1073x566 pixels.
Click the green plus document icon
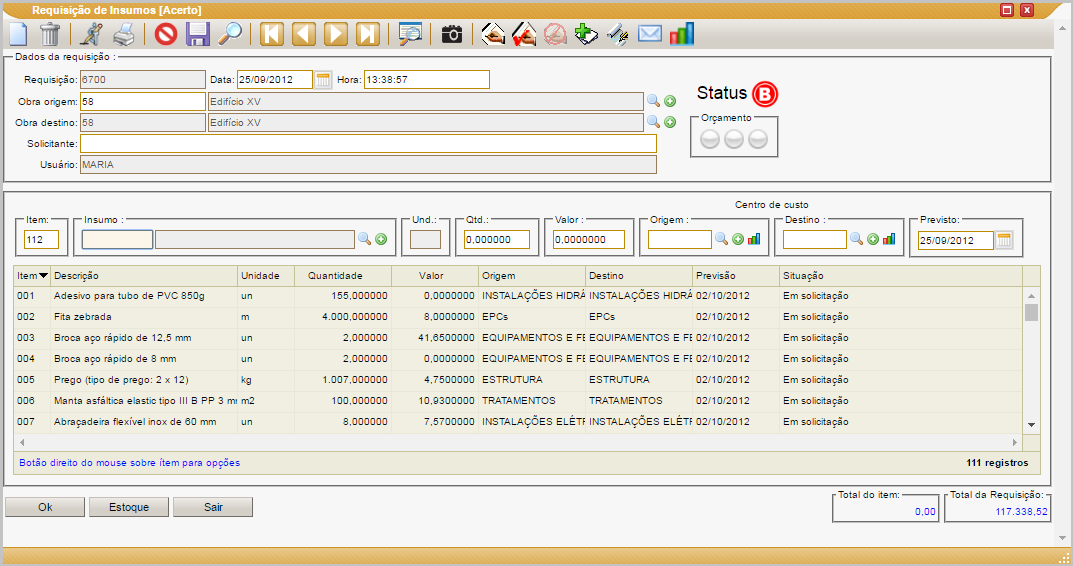pyautogui.click(x=586, y=34)
